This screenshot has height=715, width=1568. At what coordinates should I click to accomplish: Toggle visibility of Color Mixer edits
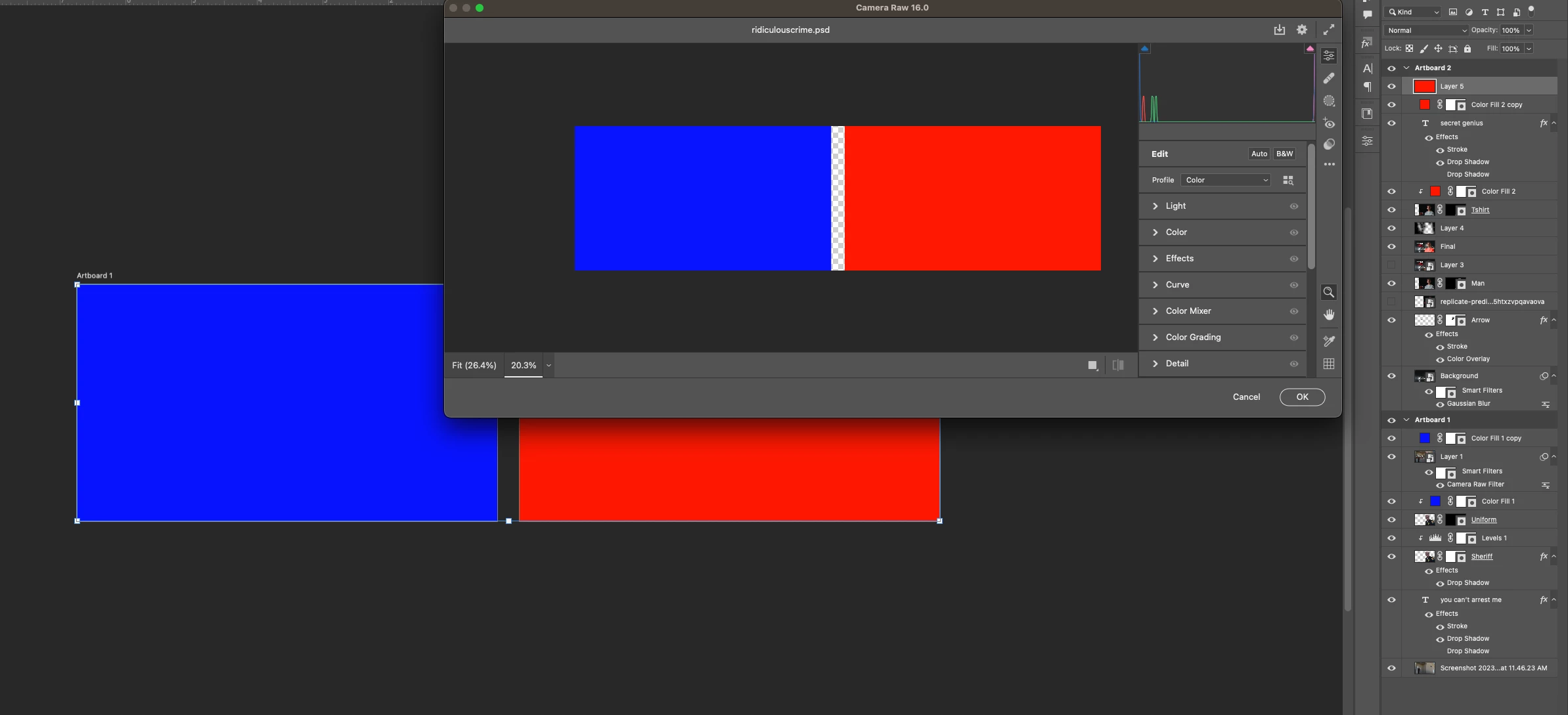click(1293, 311)
